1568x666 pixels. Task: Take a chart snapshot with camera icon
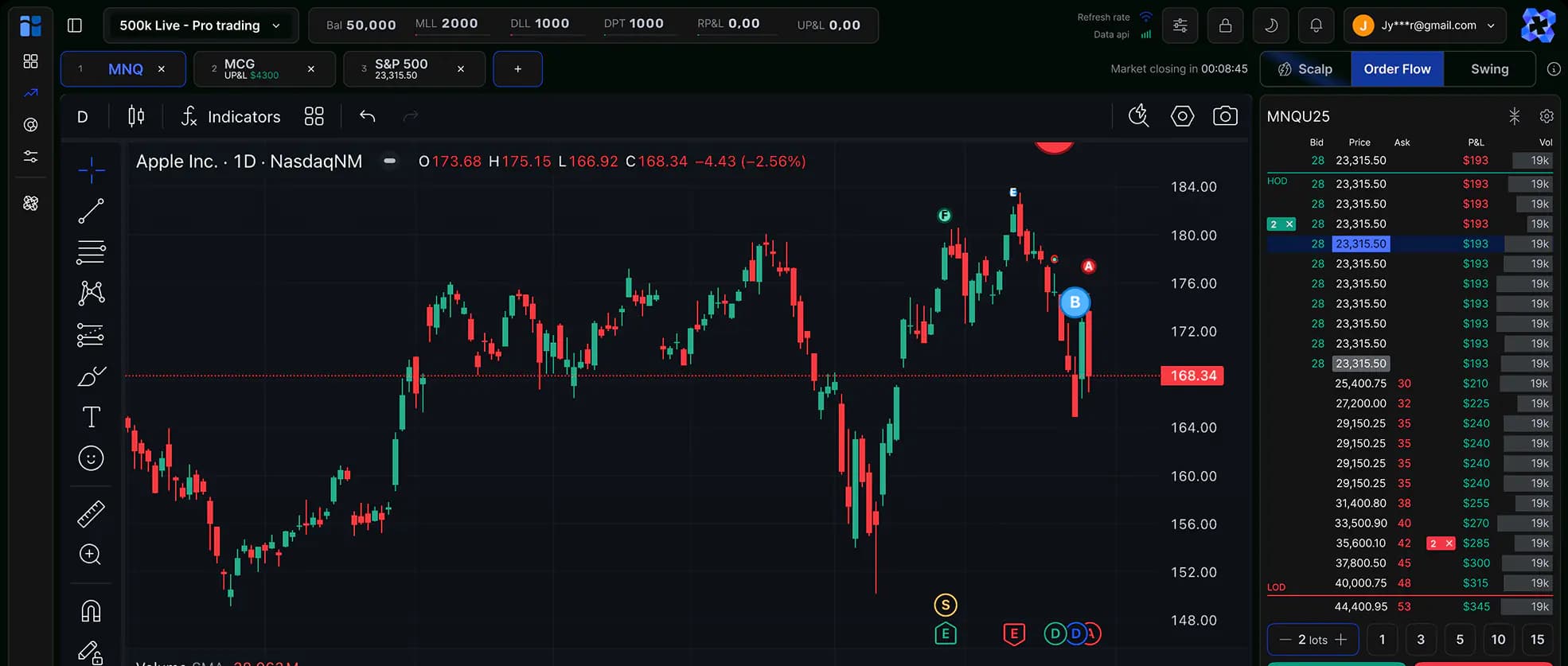[1224, 116]
